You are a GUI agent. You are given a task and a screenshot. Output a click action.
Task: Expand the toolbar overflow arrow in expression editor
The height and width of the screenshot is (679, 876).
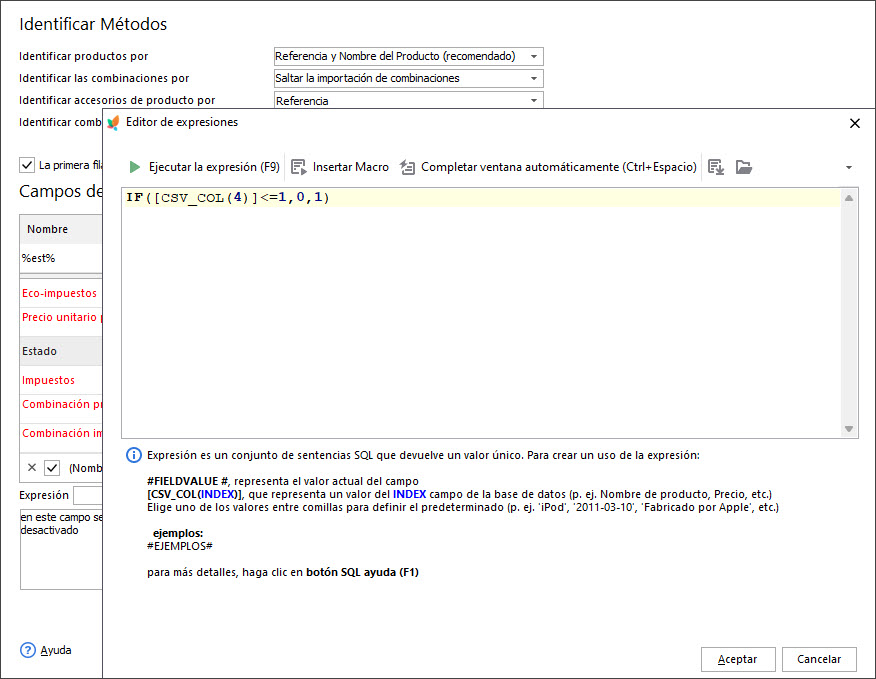(x=849, y=167)
